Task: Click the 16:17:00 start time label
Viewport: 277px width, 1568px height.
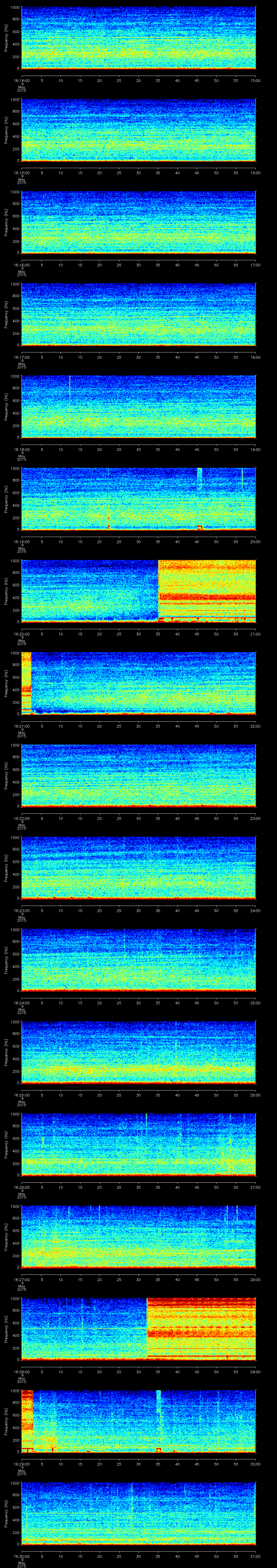Action: (21, 357)
